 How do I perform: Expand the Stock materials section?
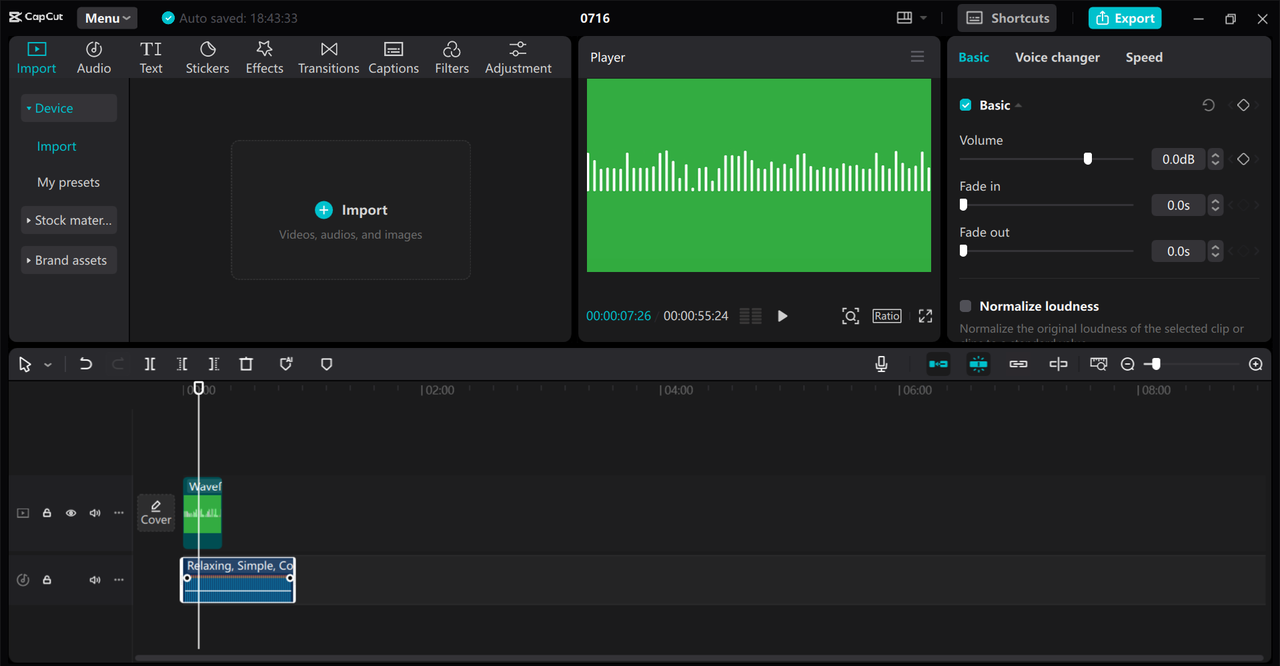[x=69, y=220]
